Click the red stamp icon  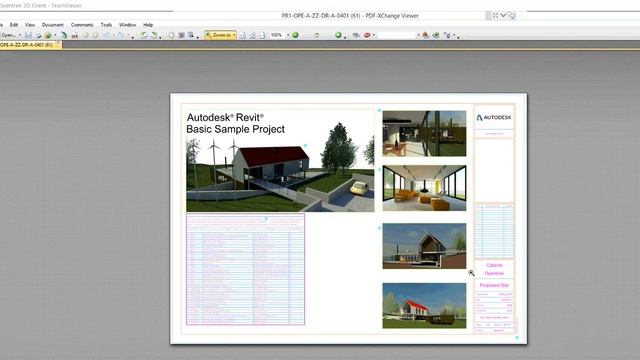(x=367, y=35)
